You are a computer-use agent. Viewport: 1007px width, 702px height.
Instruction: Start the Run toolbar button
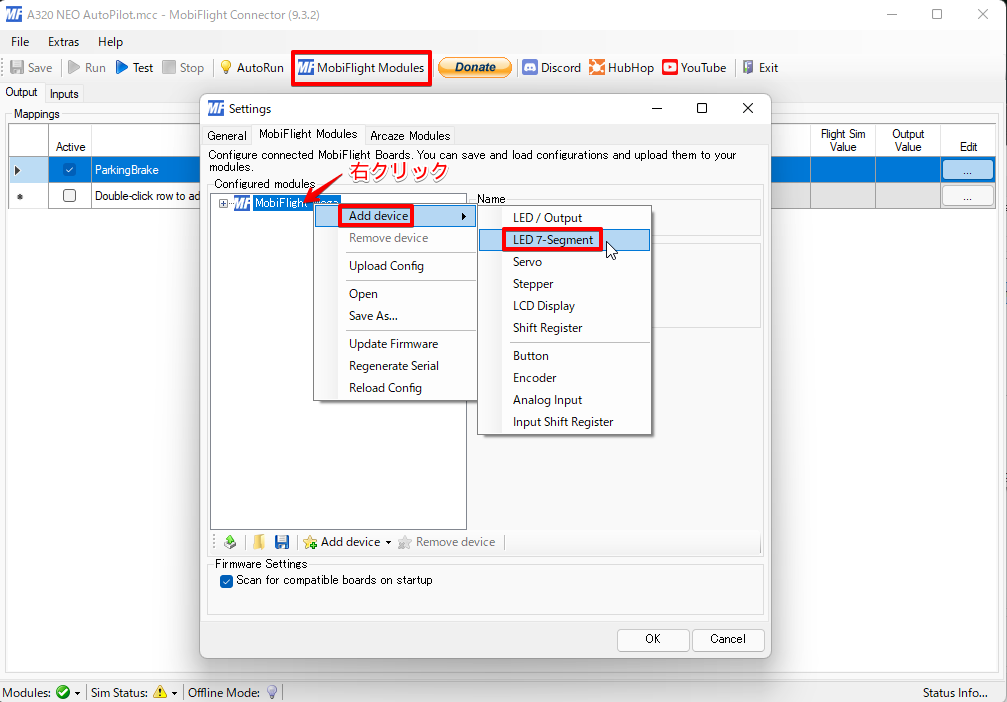[87, 67]
